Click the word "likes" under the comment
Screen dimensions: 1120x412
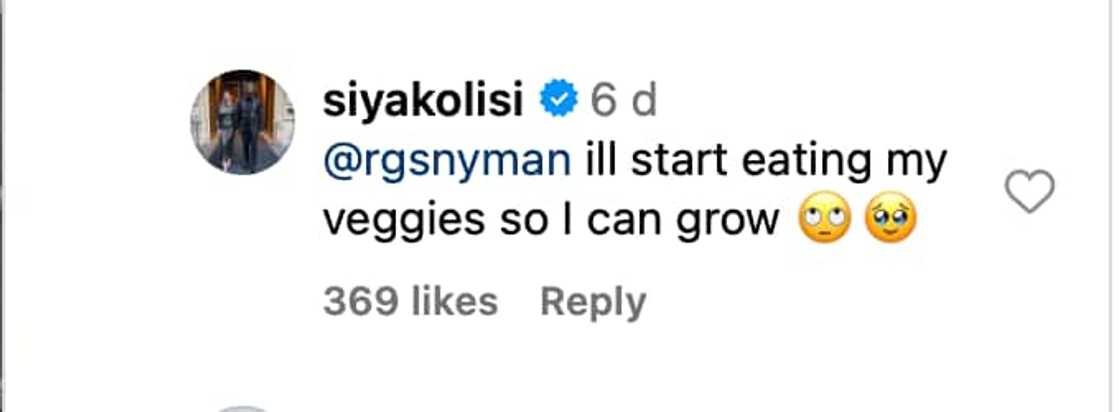453,301
